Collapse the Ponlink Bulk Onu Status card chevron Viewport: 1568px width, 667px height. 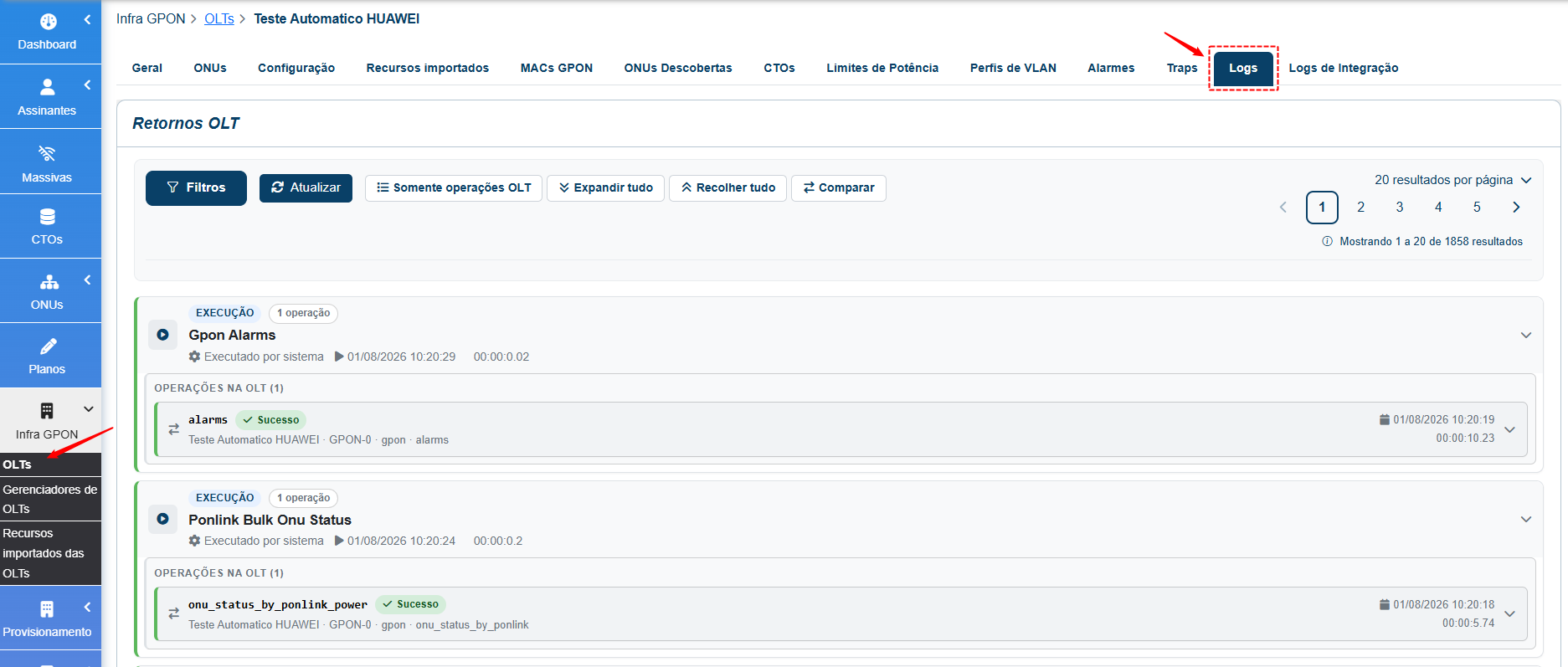coord(1526,519)
